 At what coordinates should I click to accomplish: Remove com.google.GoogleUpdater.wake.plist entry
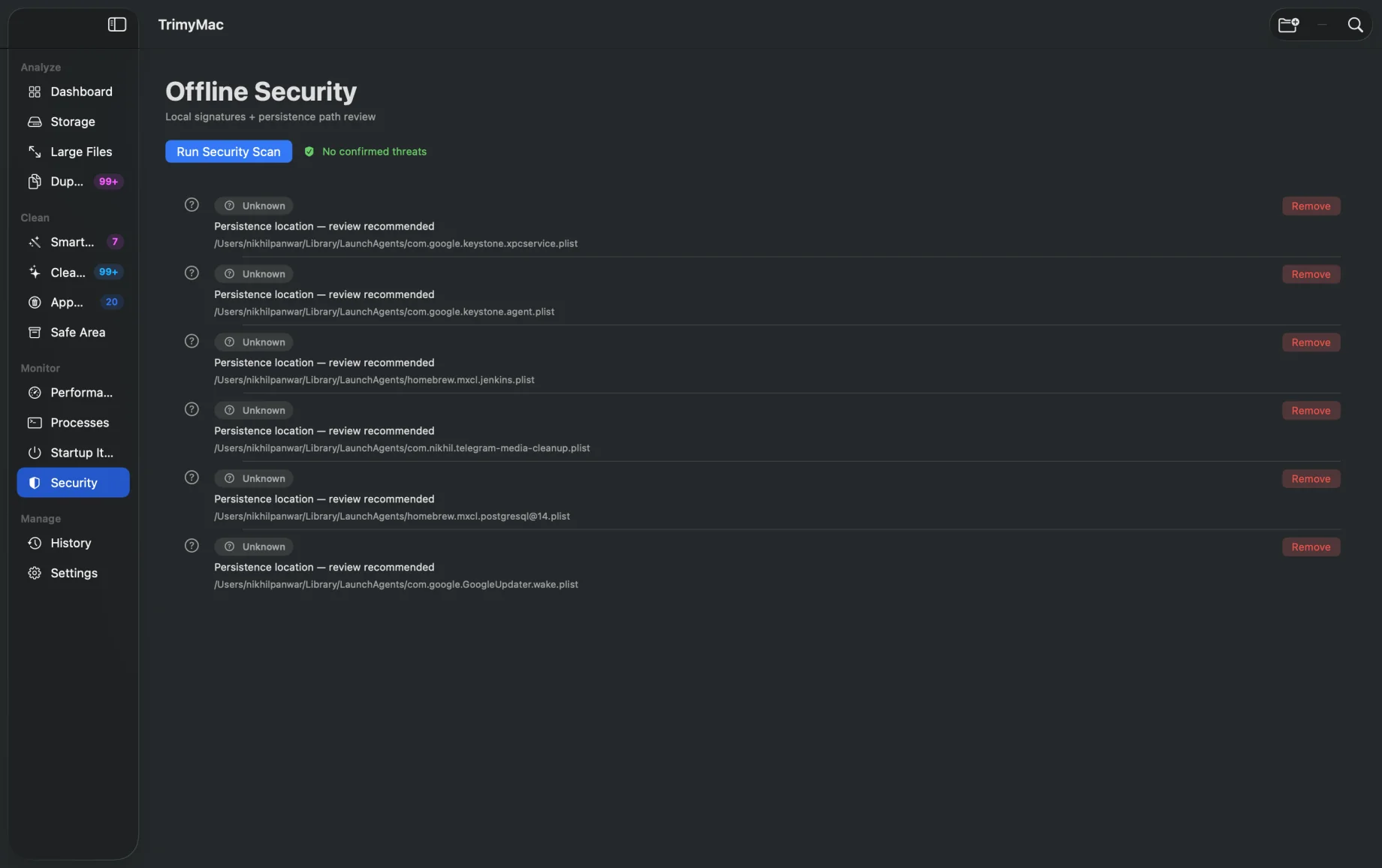tap(1311, 547)
